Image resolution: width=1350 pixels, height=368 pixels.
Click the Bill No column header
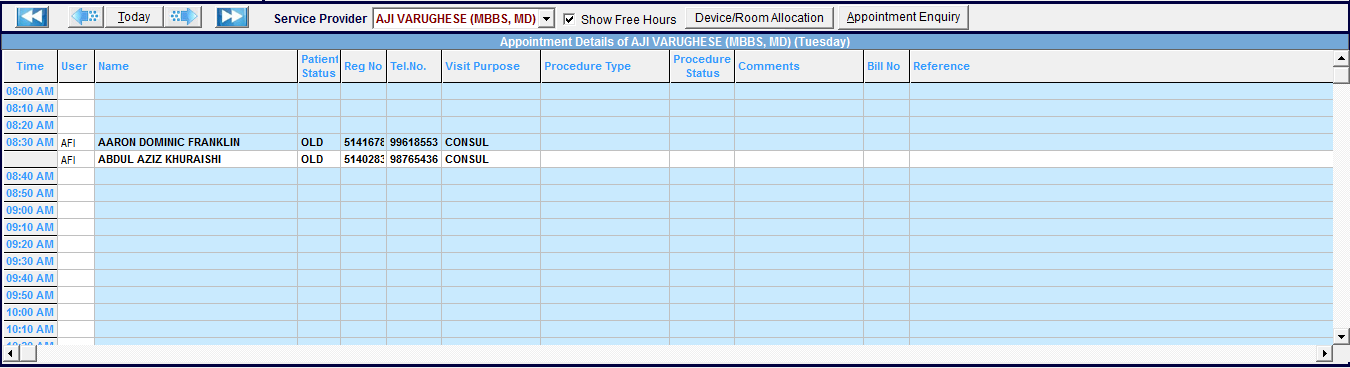(x=886, y=66)
